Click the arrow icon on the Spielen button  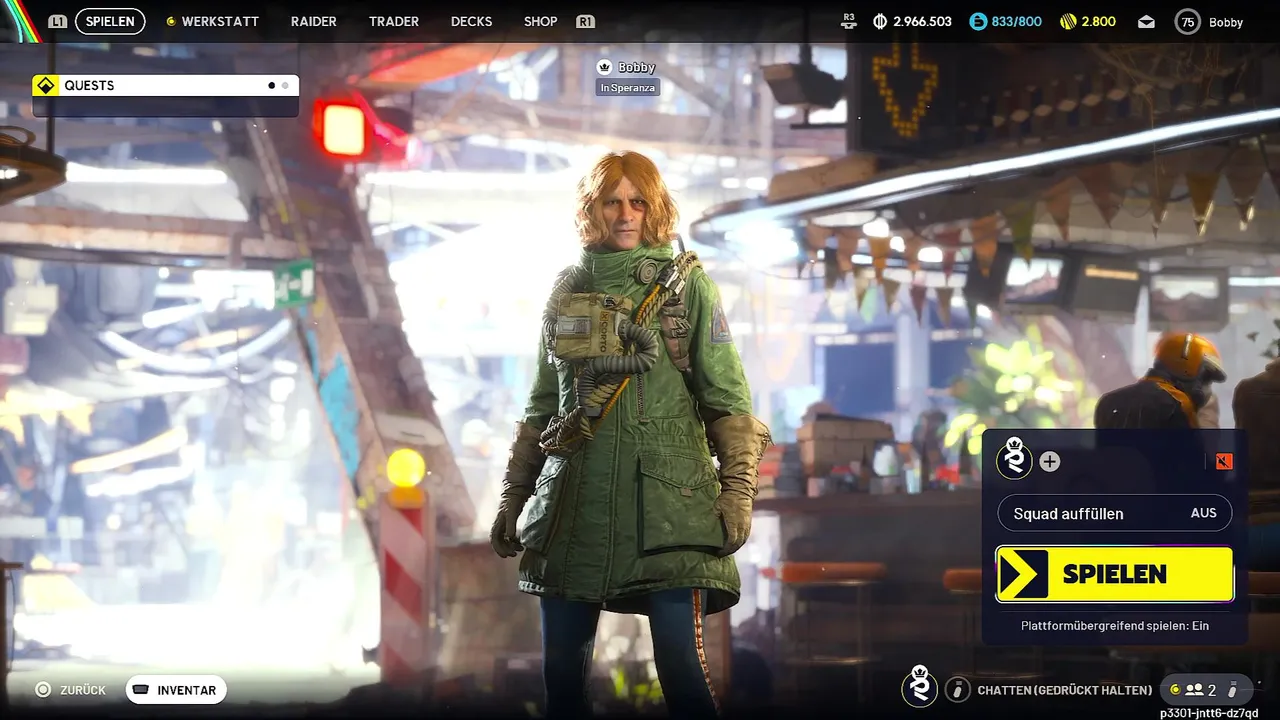point(1023,574)
